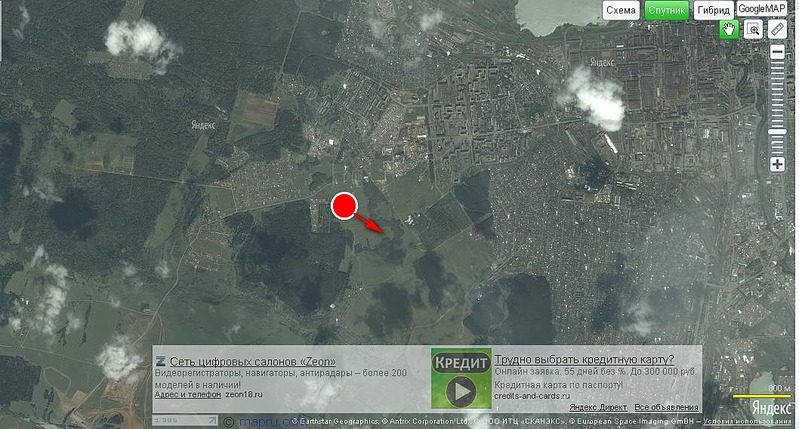Image resolution: width=799 pixels, height=429 pixels.
Task: Select the ruler distance measurement tool
Action: tap(778, 30)
